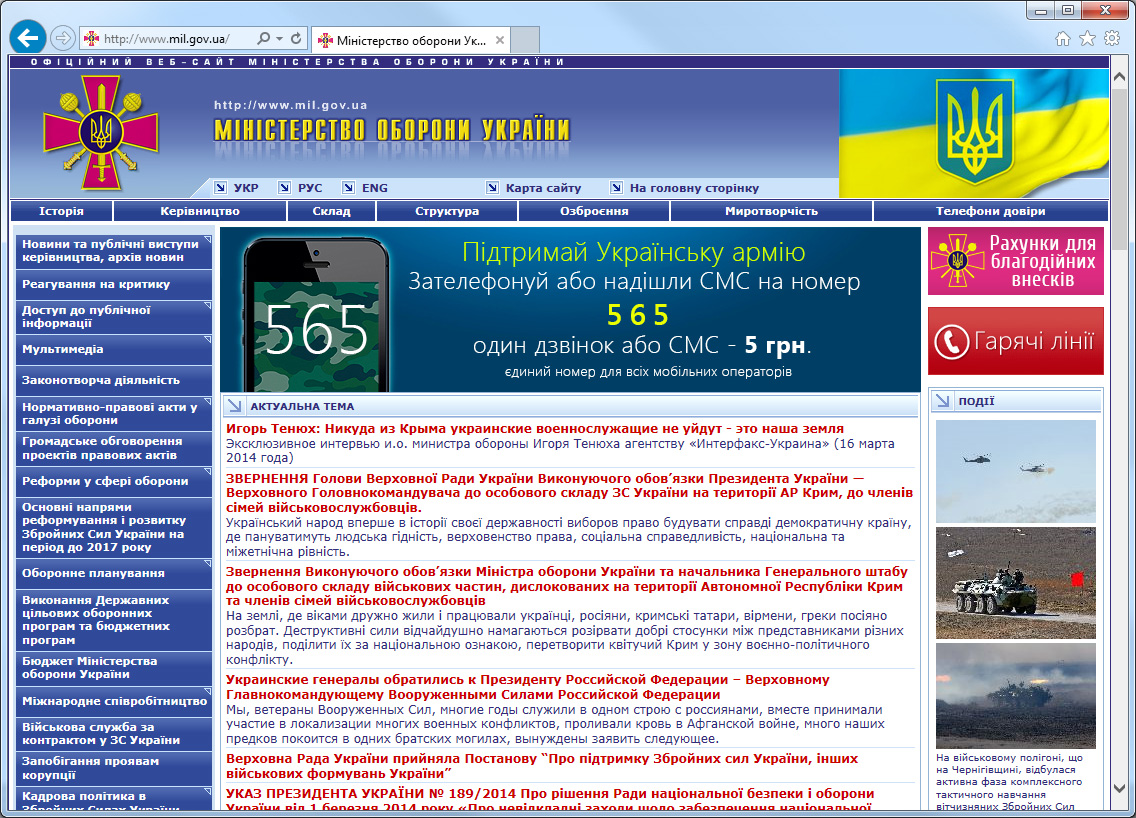The image size is (1136, 818).
Task: Open Звернення Виконуючого обов'язки Міністра оборони article
Action: (567, 586)
